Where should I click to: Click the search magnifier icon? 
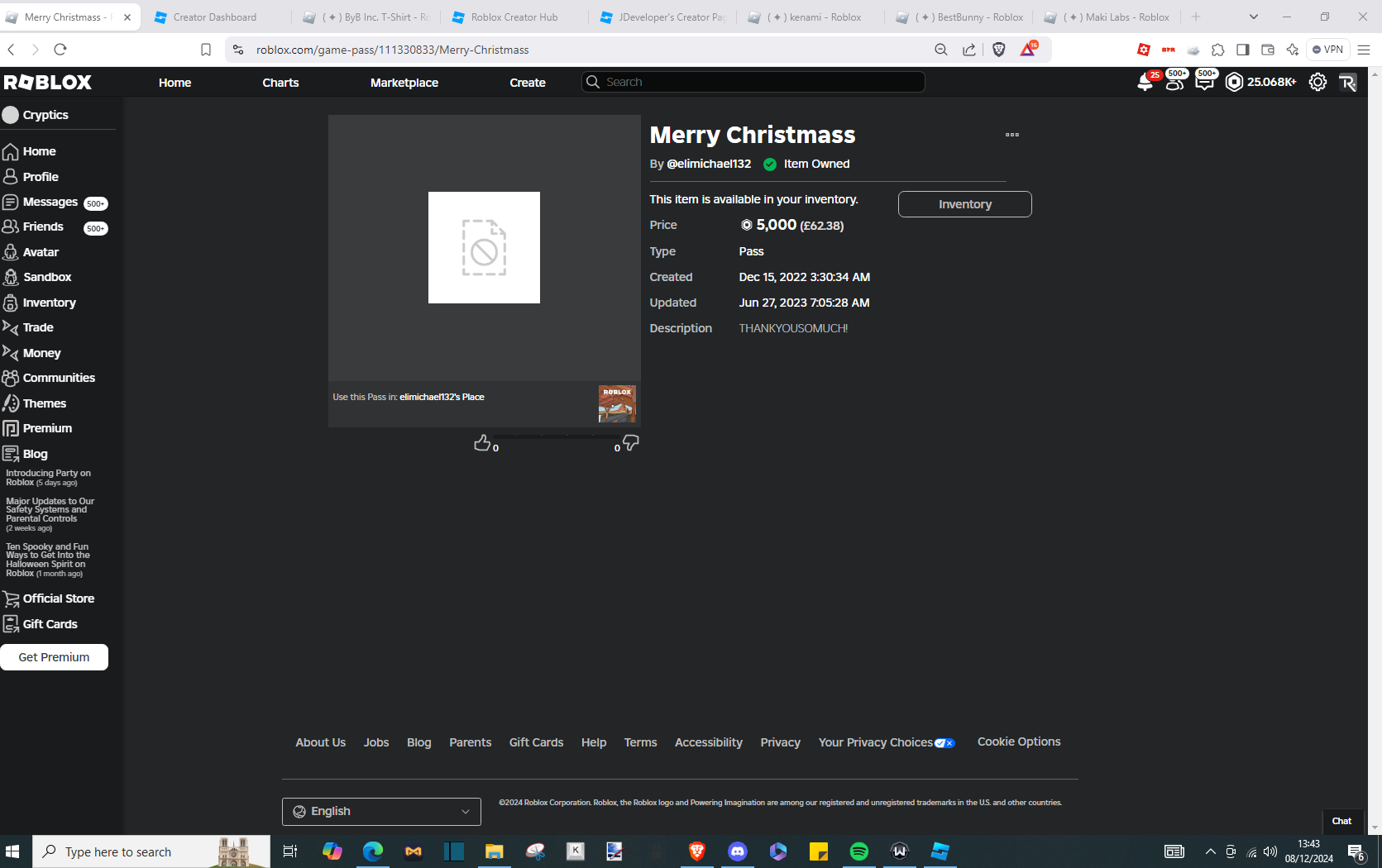point(592,82)
